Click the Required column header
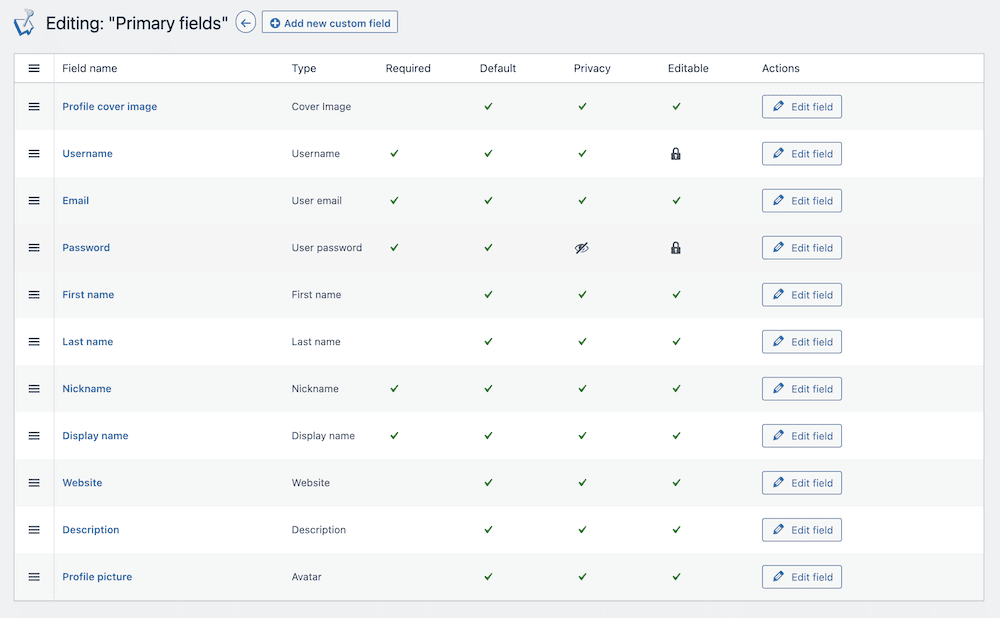This screenshot has height=618, width=1000. 408,68
